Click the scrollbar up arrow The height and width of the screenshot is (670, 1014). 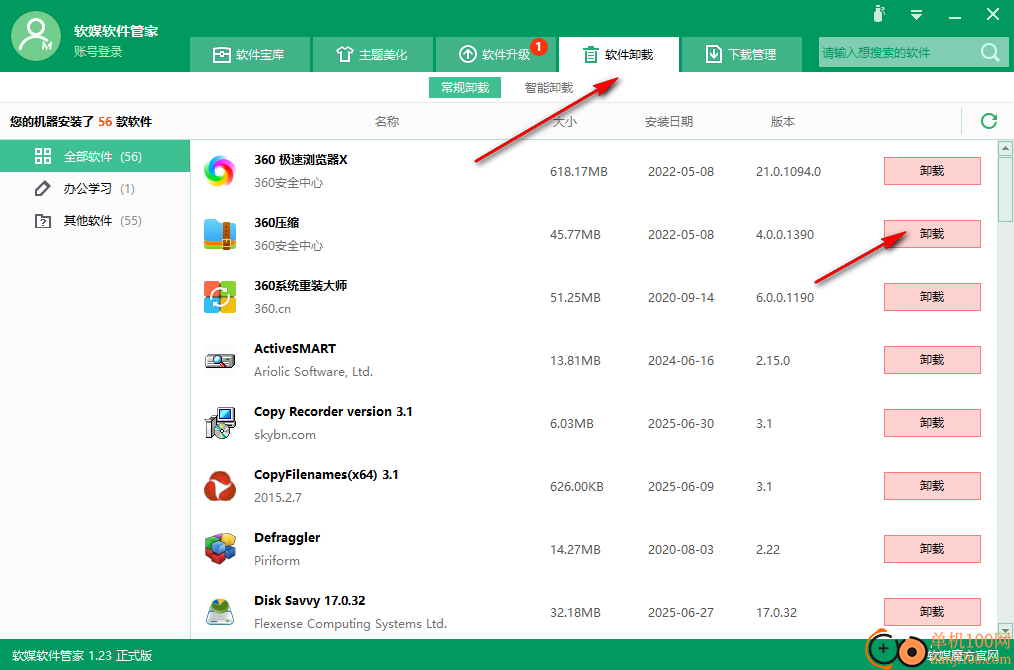[x=1005, y=149]
